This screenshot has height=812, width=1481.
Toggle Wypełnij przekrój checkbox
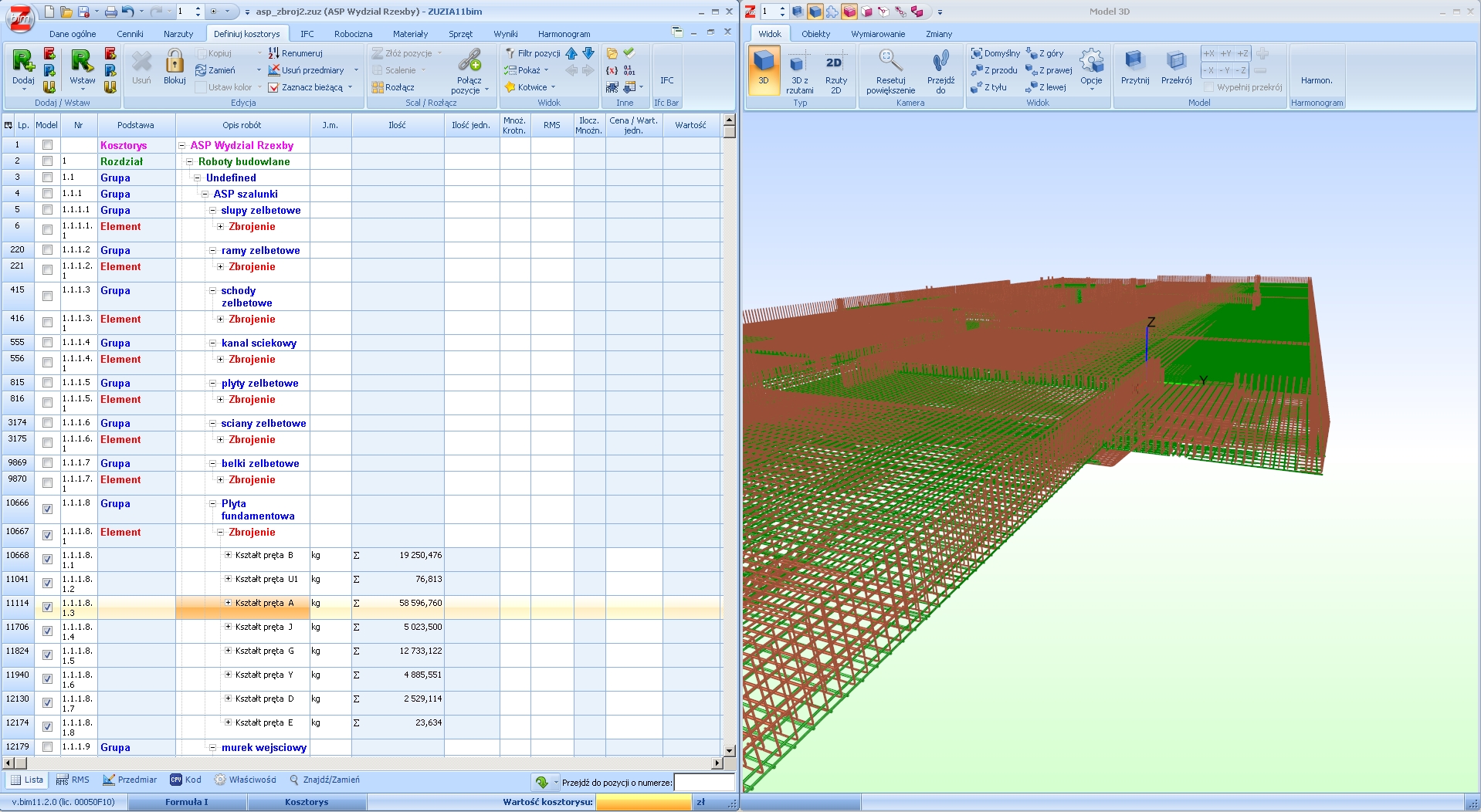[x=1209, y=87]
